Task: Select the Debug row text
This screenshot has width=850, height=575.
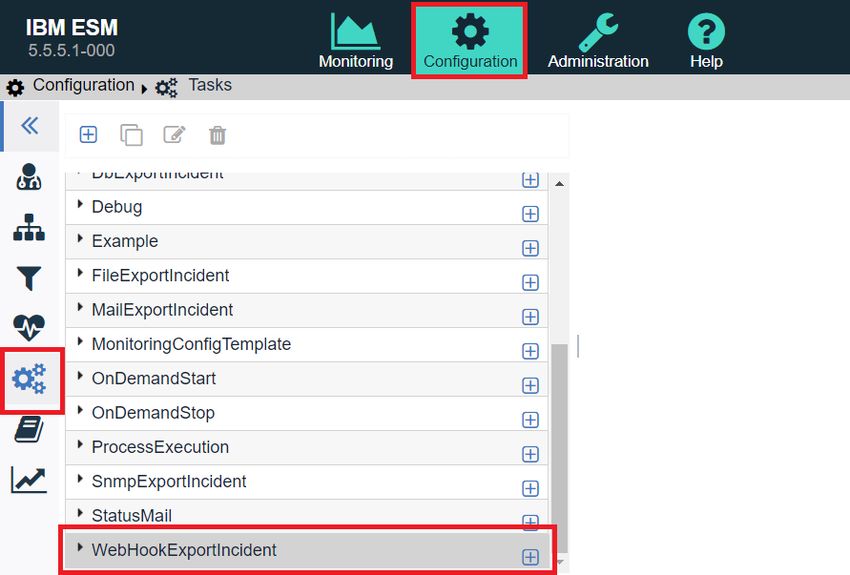Action: 117,207
